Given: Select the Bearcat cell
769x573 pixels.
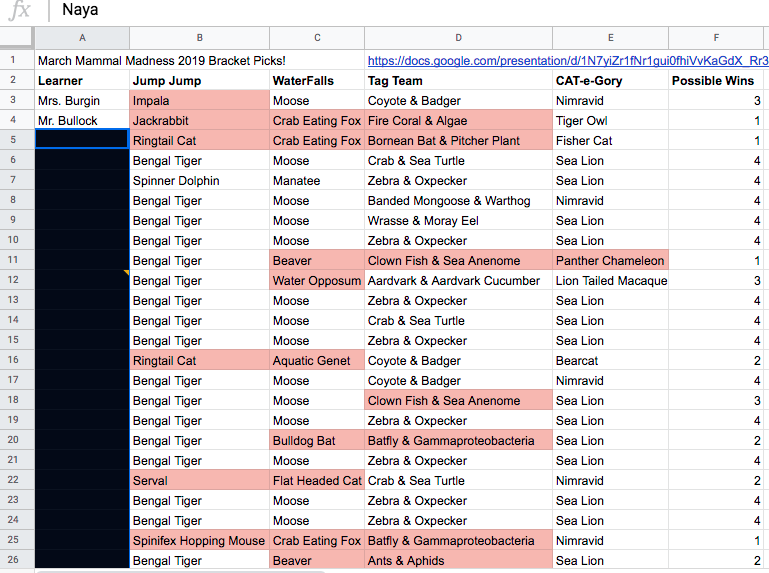Looking at the screenshot, I should click(611, 361).
